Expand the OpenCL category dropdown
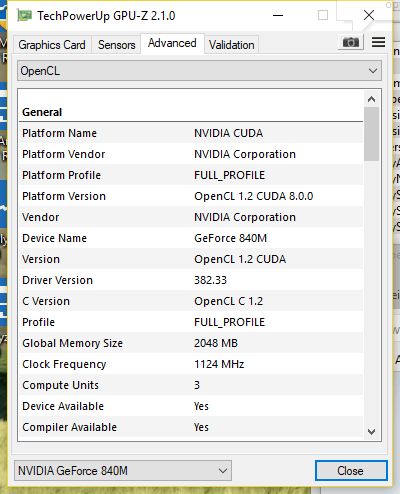The height and width of the screenshot is (494, 400). pyautogui.click(x=199, y=71)
